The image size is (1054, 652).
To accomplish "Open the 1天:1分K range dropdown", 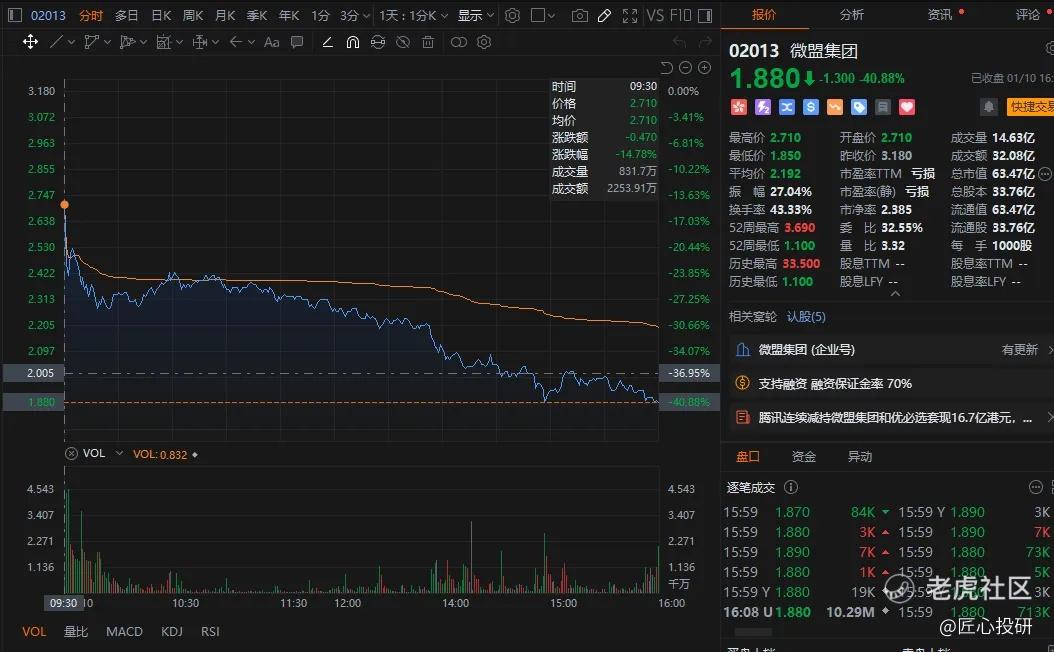I will tap(413, 15).
